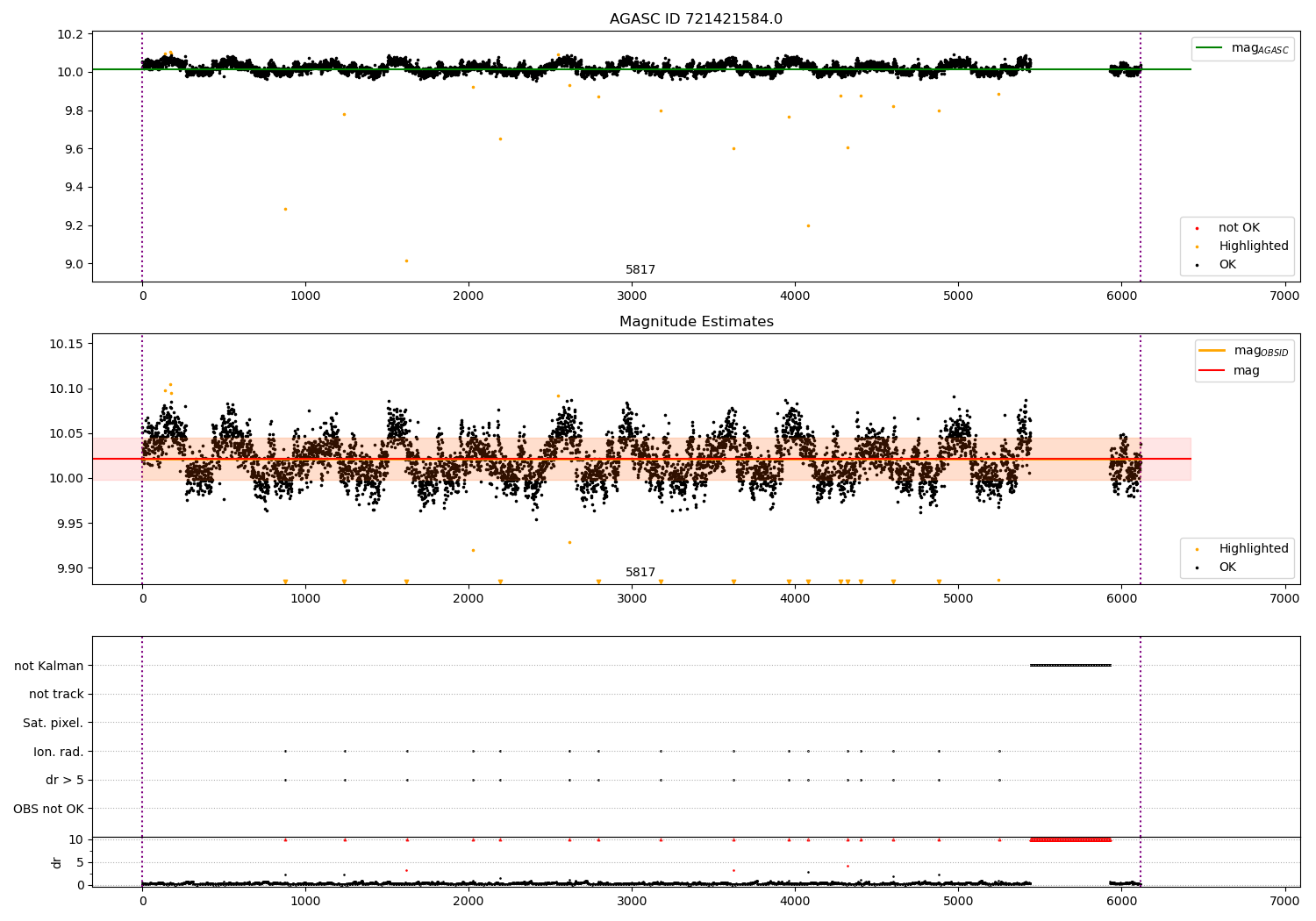The height and width of the screenshot is (921, 1316).
Task: Click the 'Sat. pixel.' axis label
Action: [54, 723]
